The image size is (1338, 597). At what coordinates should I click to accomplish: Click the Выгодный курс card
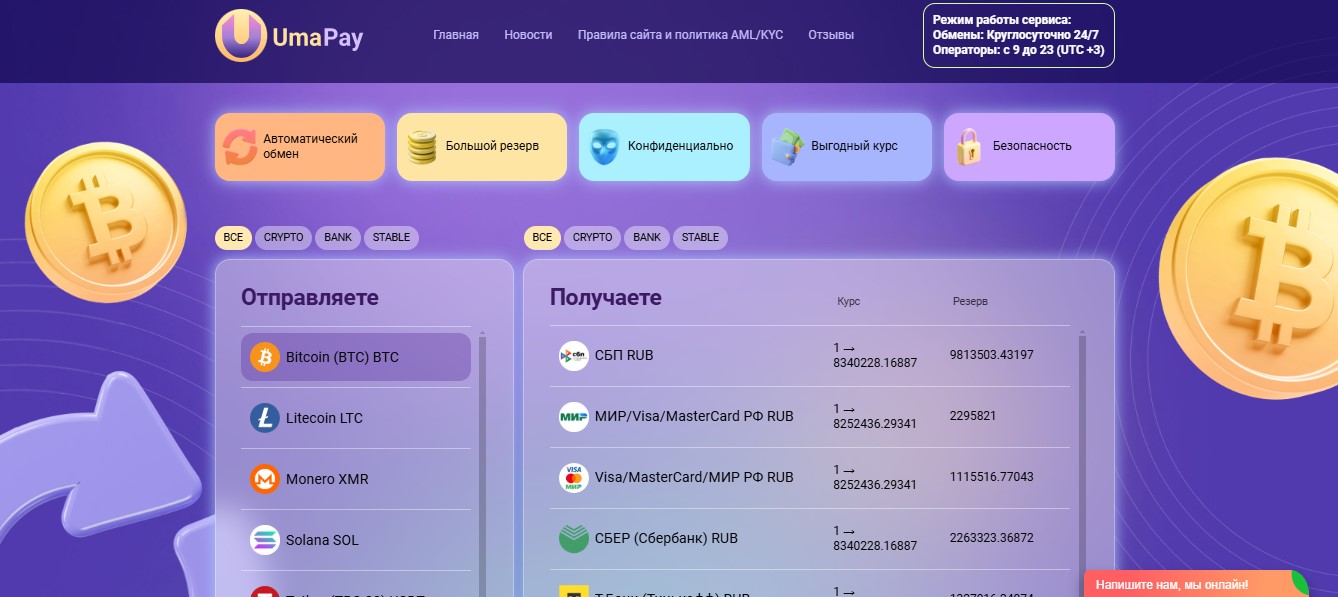click(847, 147)
